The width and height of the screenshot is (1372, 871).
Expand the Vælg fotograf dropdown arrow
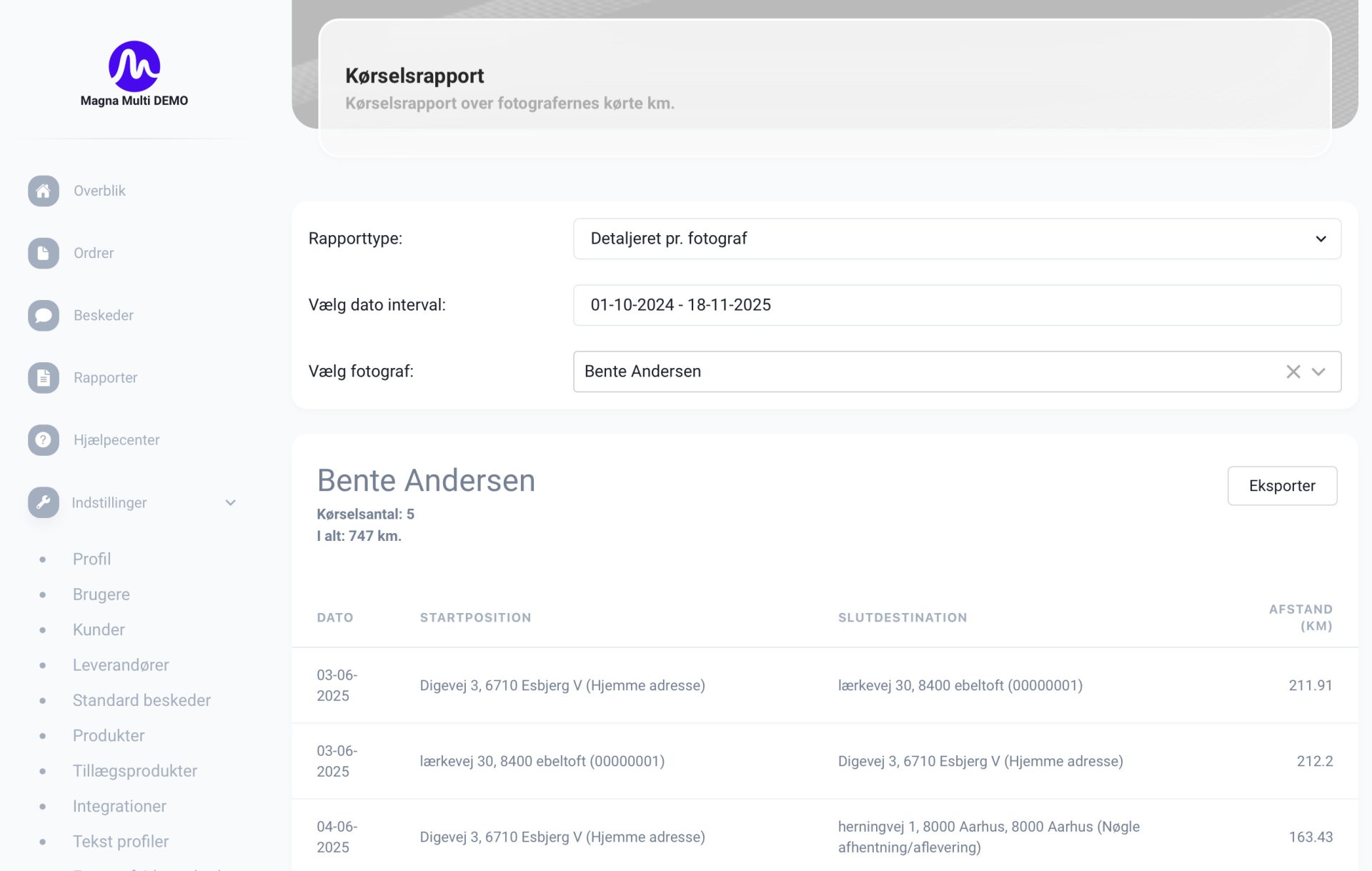click(1318, 372)
